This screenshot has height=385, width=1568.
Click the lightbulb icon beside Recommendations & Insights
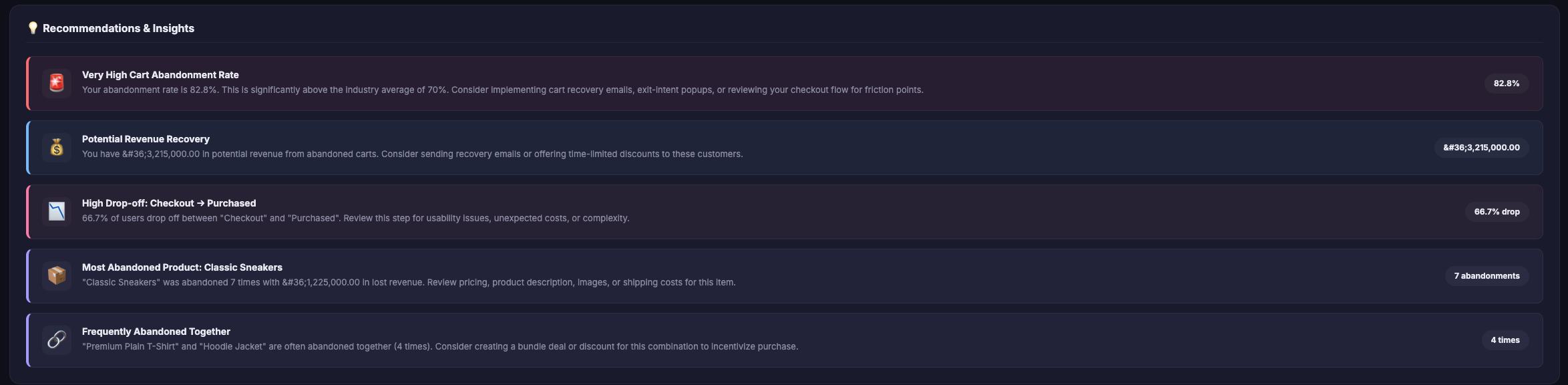33,28
